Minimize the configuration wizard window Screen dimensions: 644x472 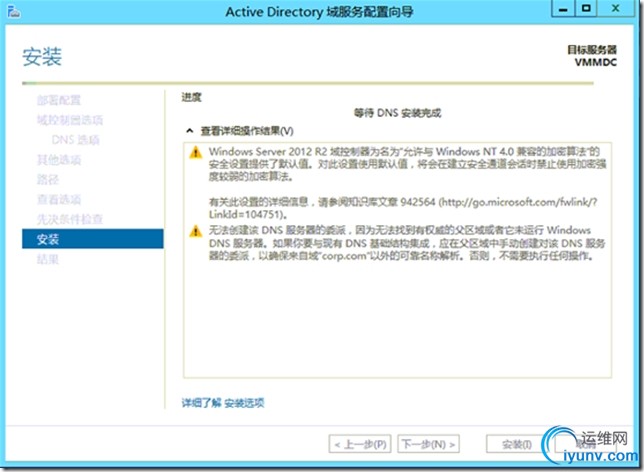[564, 9]
